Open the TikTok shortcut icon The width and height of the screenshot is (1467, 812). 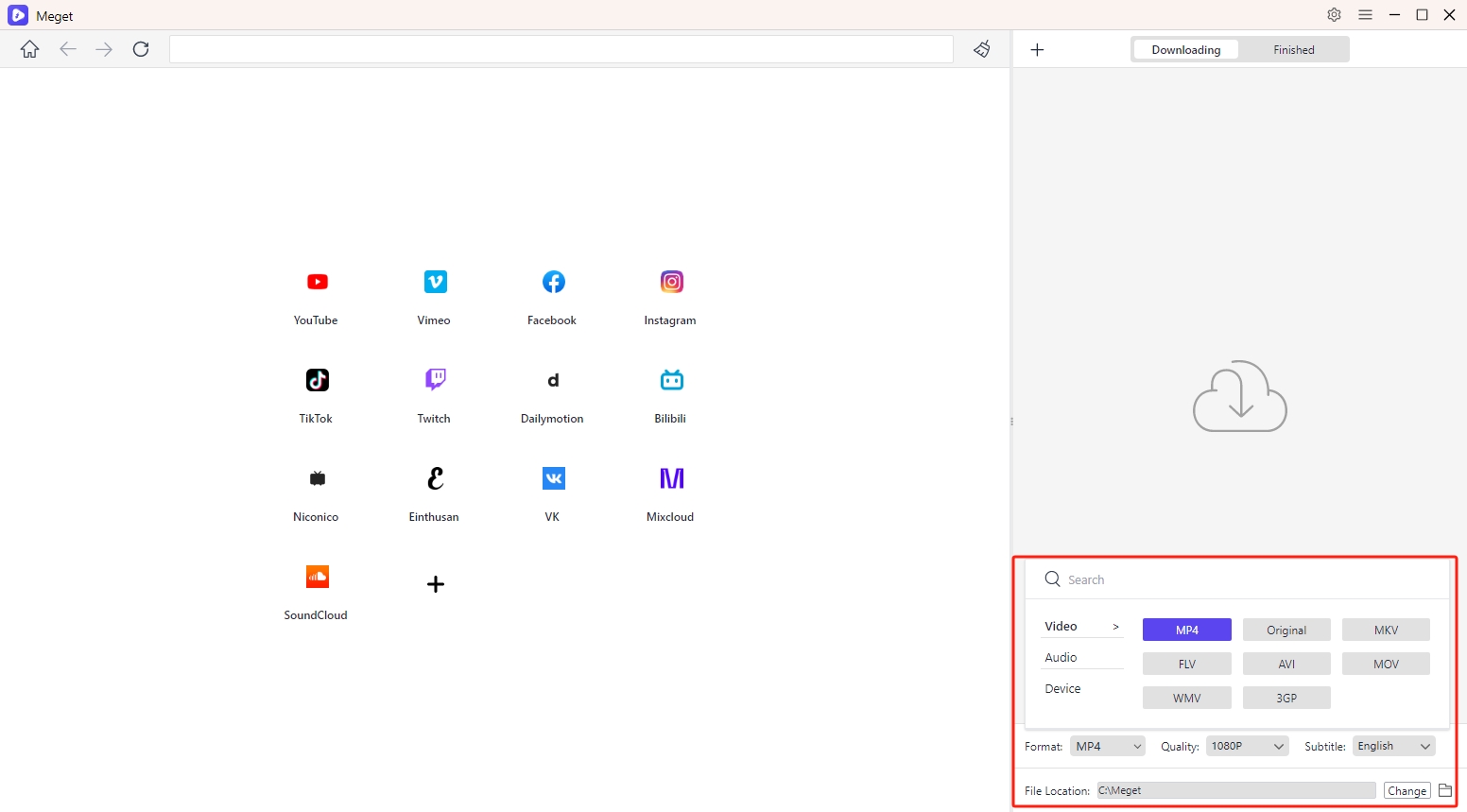318,380
